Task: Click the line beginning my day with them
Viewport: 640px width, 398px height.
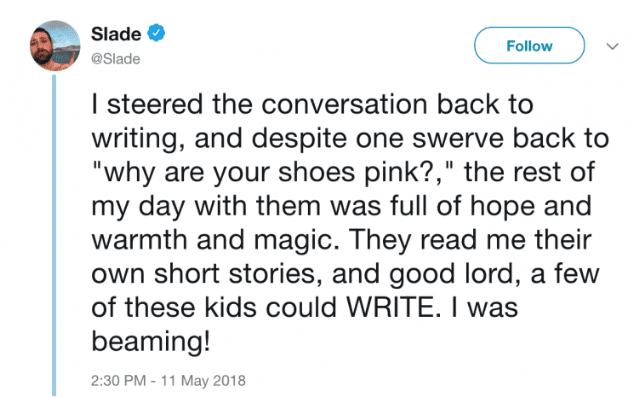Action: (341, 206)
